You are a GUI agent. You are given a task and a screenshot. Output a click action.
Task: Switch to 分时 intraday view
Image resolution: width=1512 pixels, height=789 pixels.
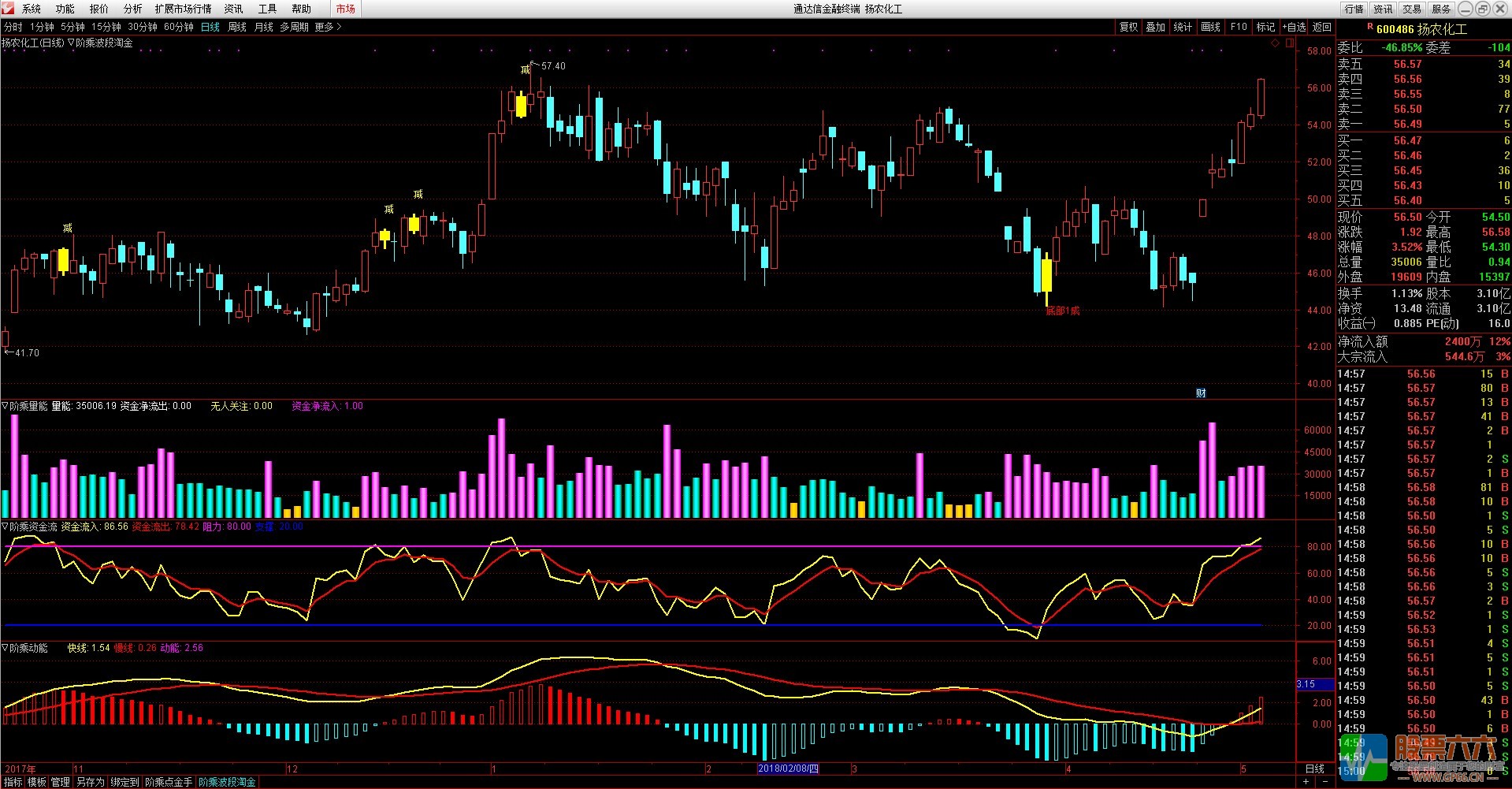13,27
